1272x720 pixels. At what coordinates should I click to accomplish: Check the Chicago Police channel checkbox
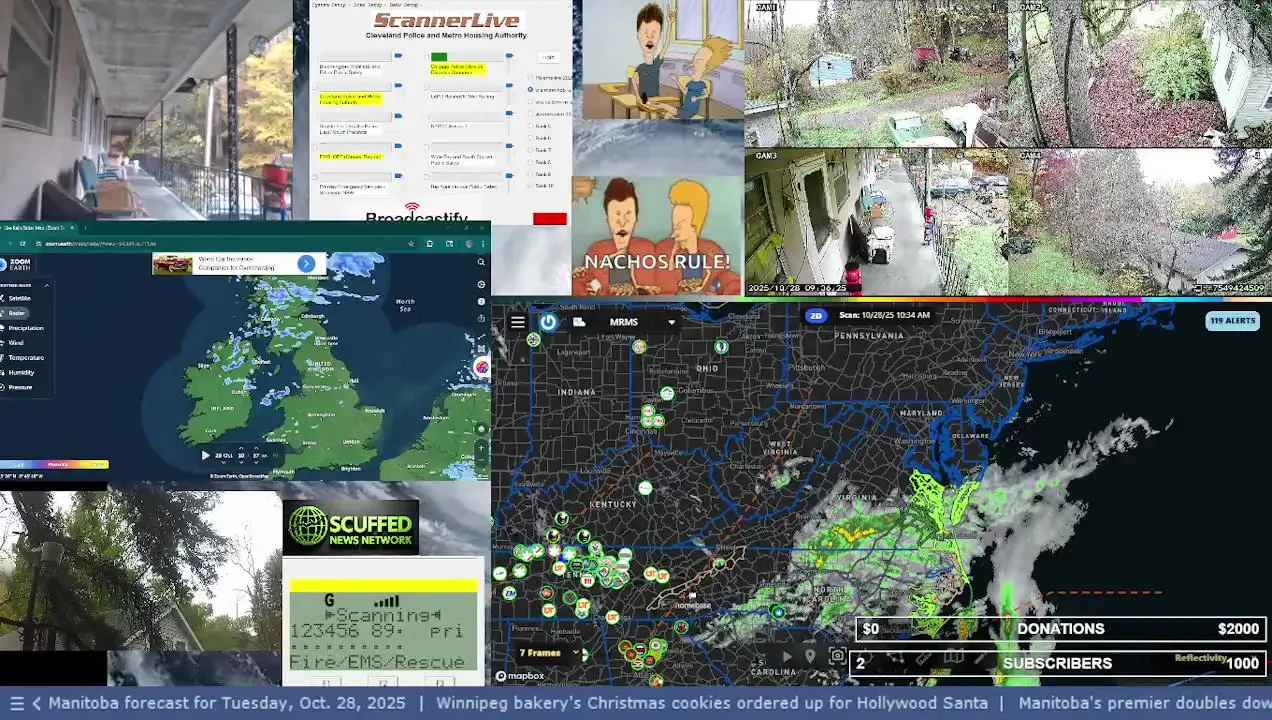pyautogui.click(x=426, y=57)
